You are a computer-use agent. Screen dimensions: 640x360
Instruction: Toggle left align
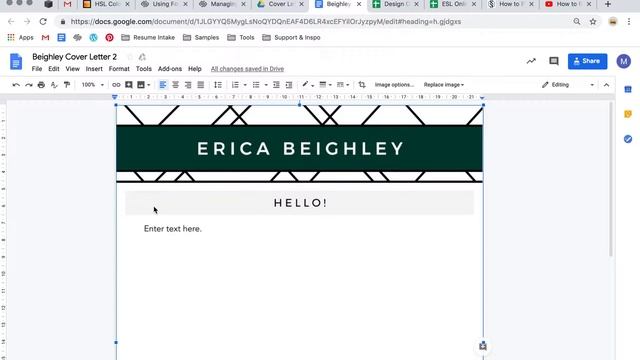coord(162,85)
